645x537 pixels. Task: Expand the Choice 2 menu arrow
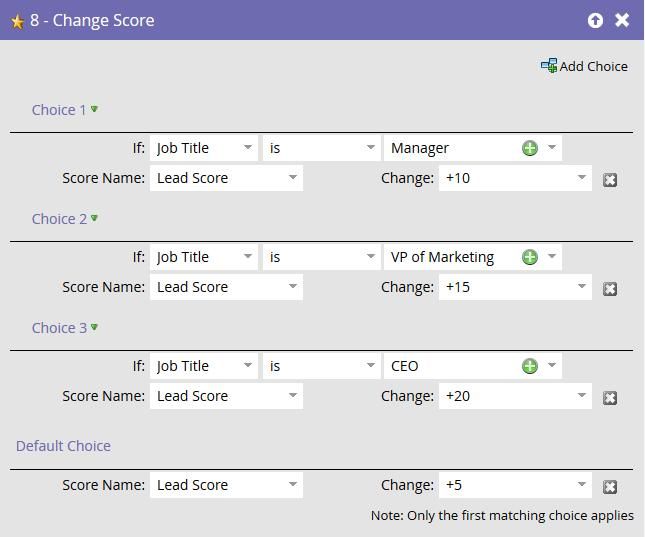pos(94,218)
